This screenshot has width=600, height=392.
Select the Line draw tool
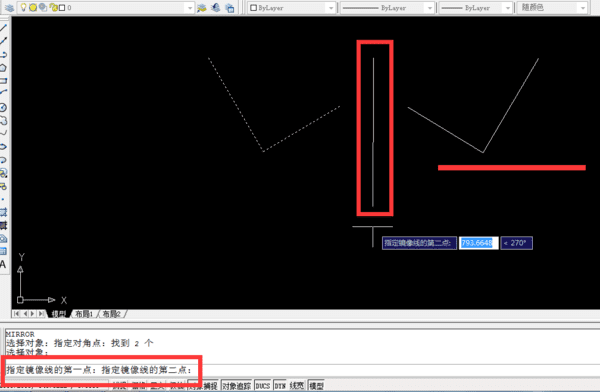tap(3, 28)
